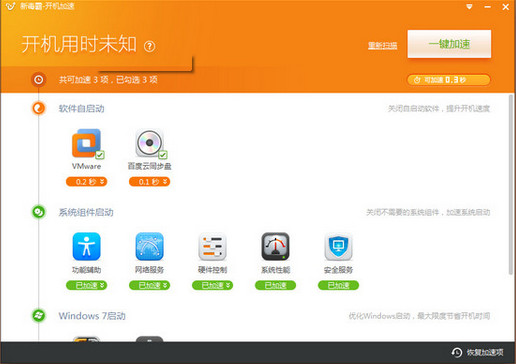Image resolution: width=516 pixels, height=364 pixels.
Task: Click the vertical scrollbar thumb
Action: coord(510,185)
